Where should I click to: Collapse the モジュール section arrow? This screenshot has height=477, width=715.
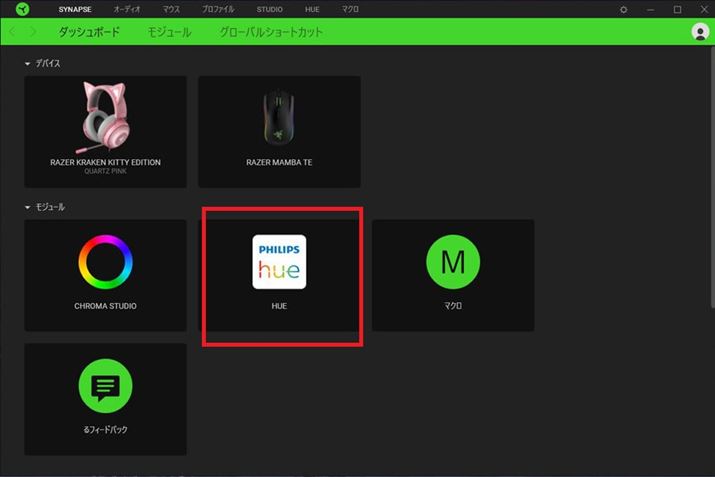click(x=27, y=207)
